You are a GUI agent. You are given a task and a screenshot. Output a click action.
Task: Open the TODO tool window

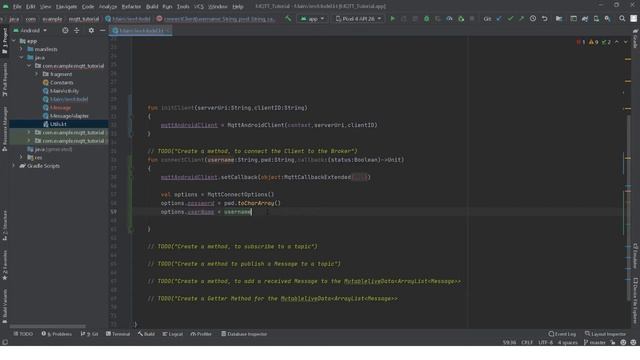click(x=23, y=334)
